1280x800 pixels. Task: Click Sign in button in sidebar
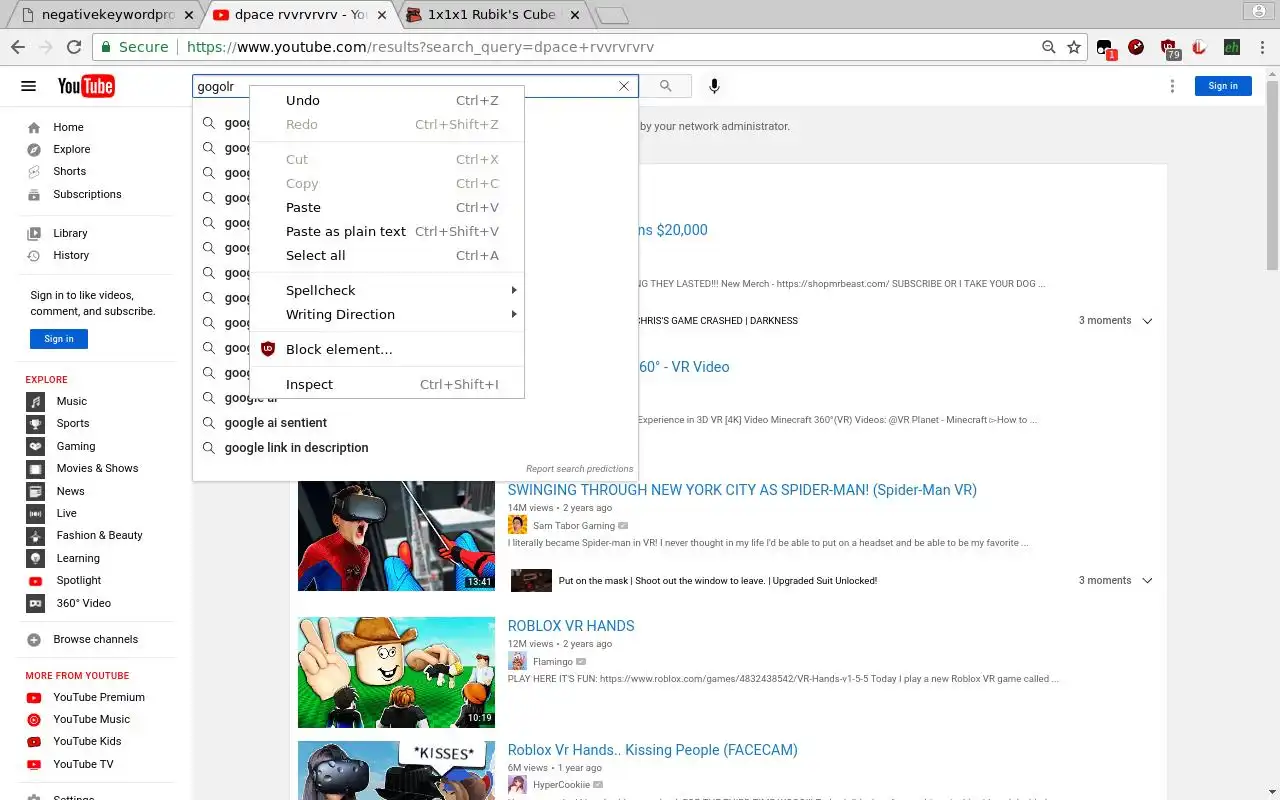tap(59, 339)
